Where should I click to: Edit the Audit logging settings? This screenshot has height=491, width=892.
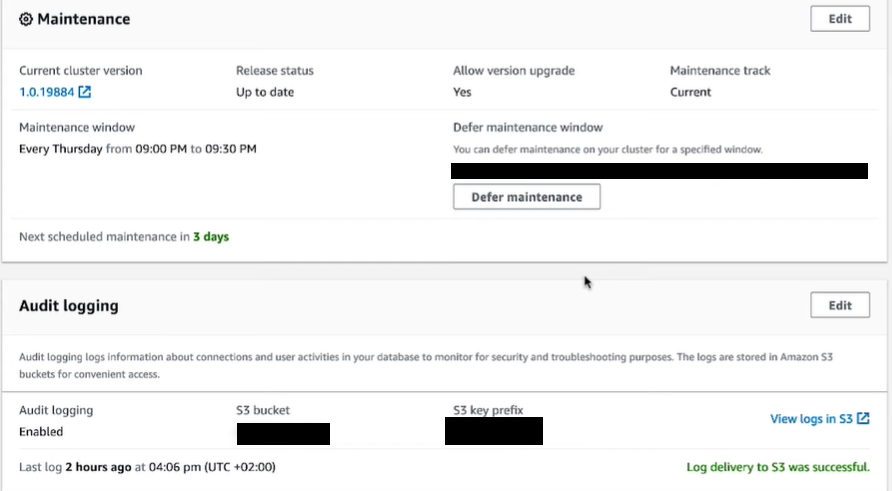coord(840,305)
